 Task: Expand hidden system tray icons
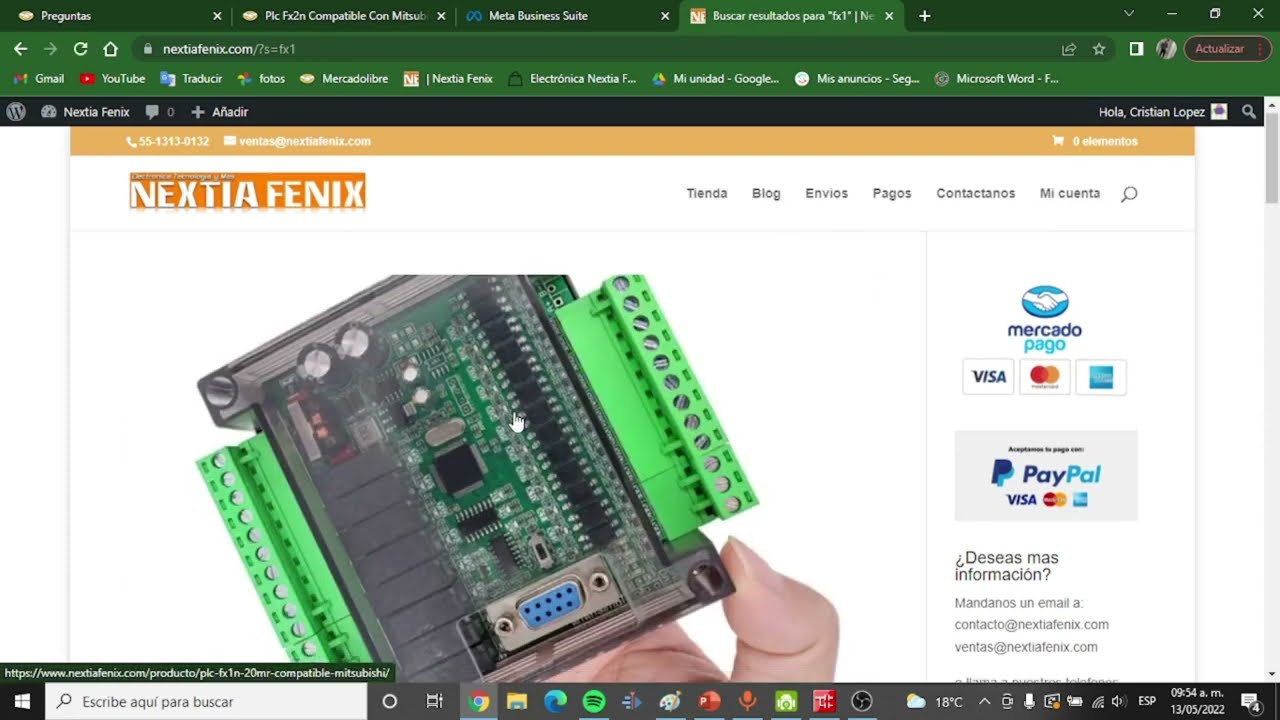[x=985, y=701]
